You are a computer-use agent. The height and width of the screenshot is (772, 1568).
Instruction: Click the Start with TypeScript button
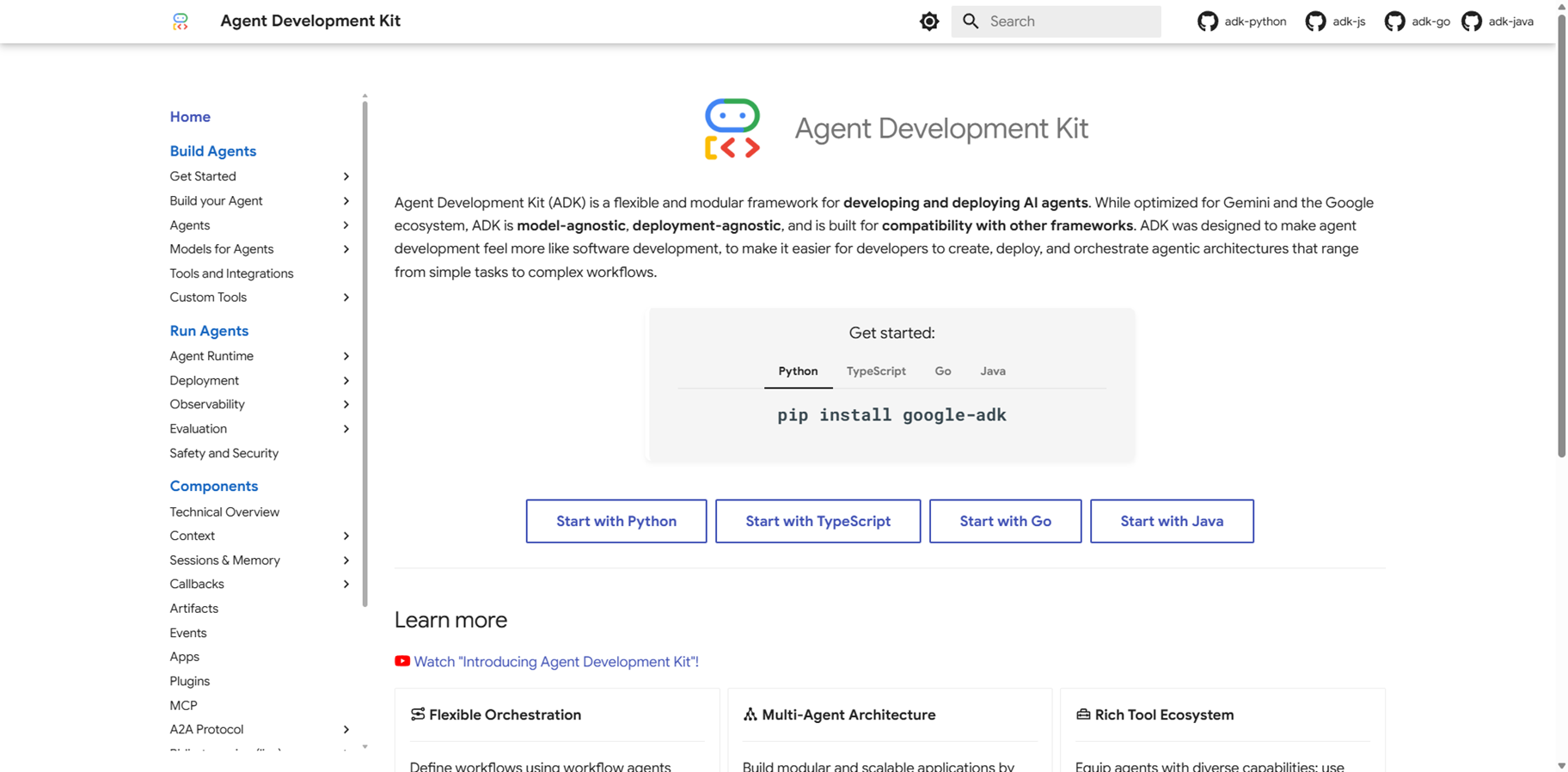818,521
